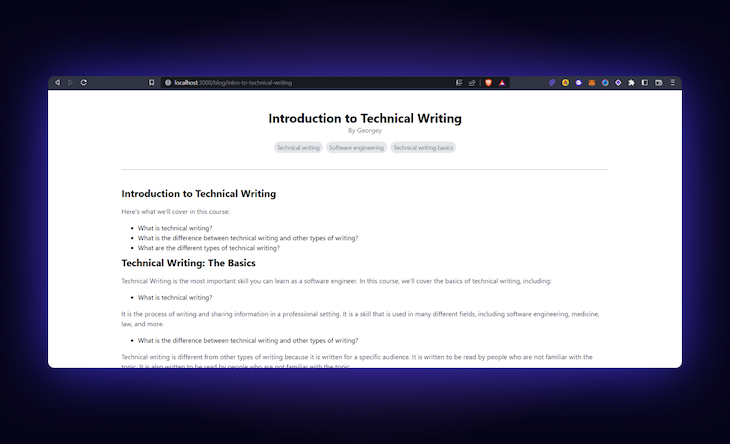Go back using the browser back arrow
The height and width of the screenshot is (444, 730).
(57, 82)
